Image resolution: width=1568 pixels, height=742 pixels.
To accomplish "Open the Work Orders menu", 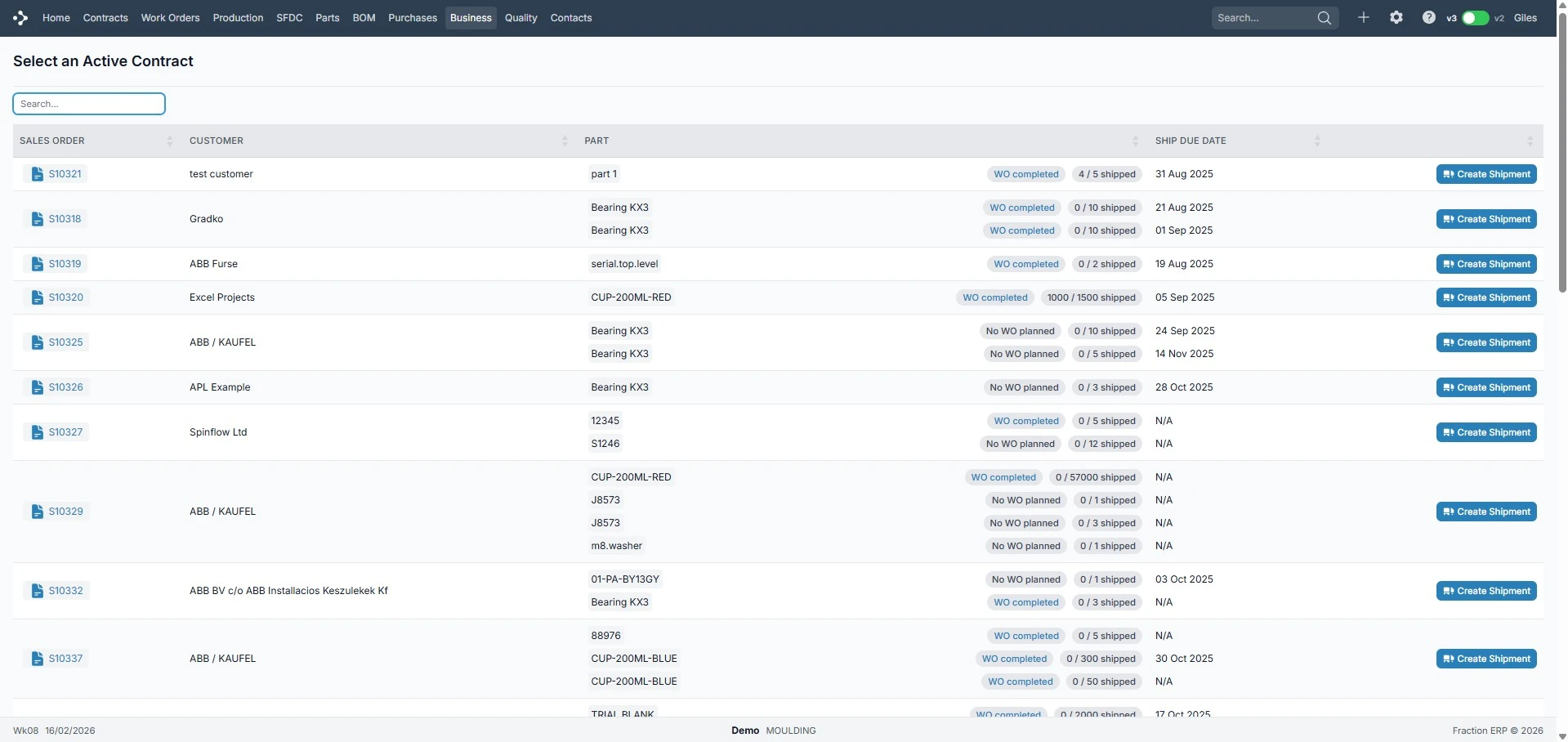I will [x=170, y=18].
